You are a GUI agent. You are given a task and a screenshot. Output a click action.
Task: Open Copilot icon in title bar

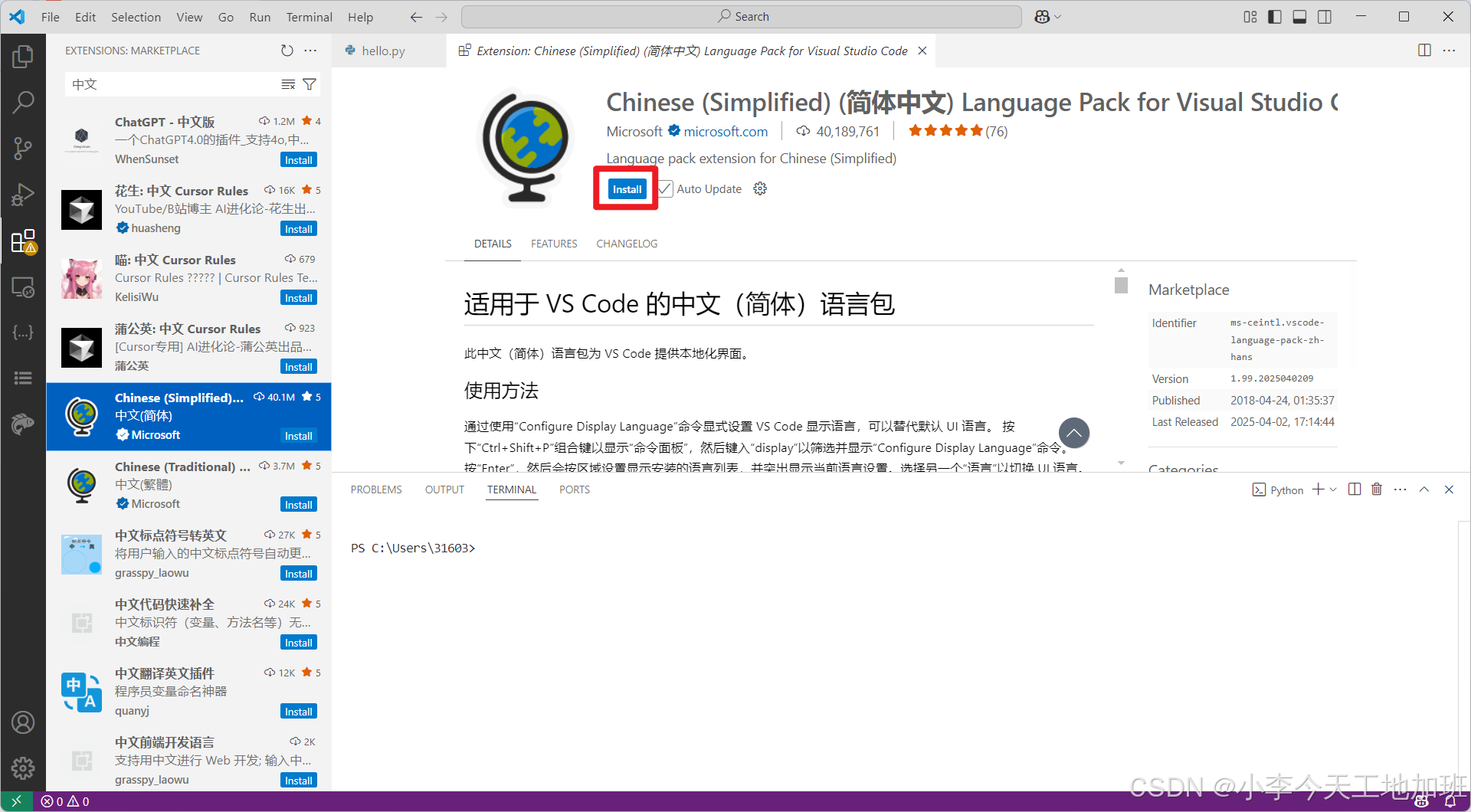point(1042,17)
